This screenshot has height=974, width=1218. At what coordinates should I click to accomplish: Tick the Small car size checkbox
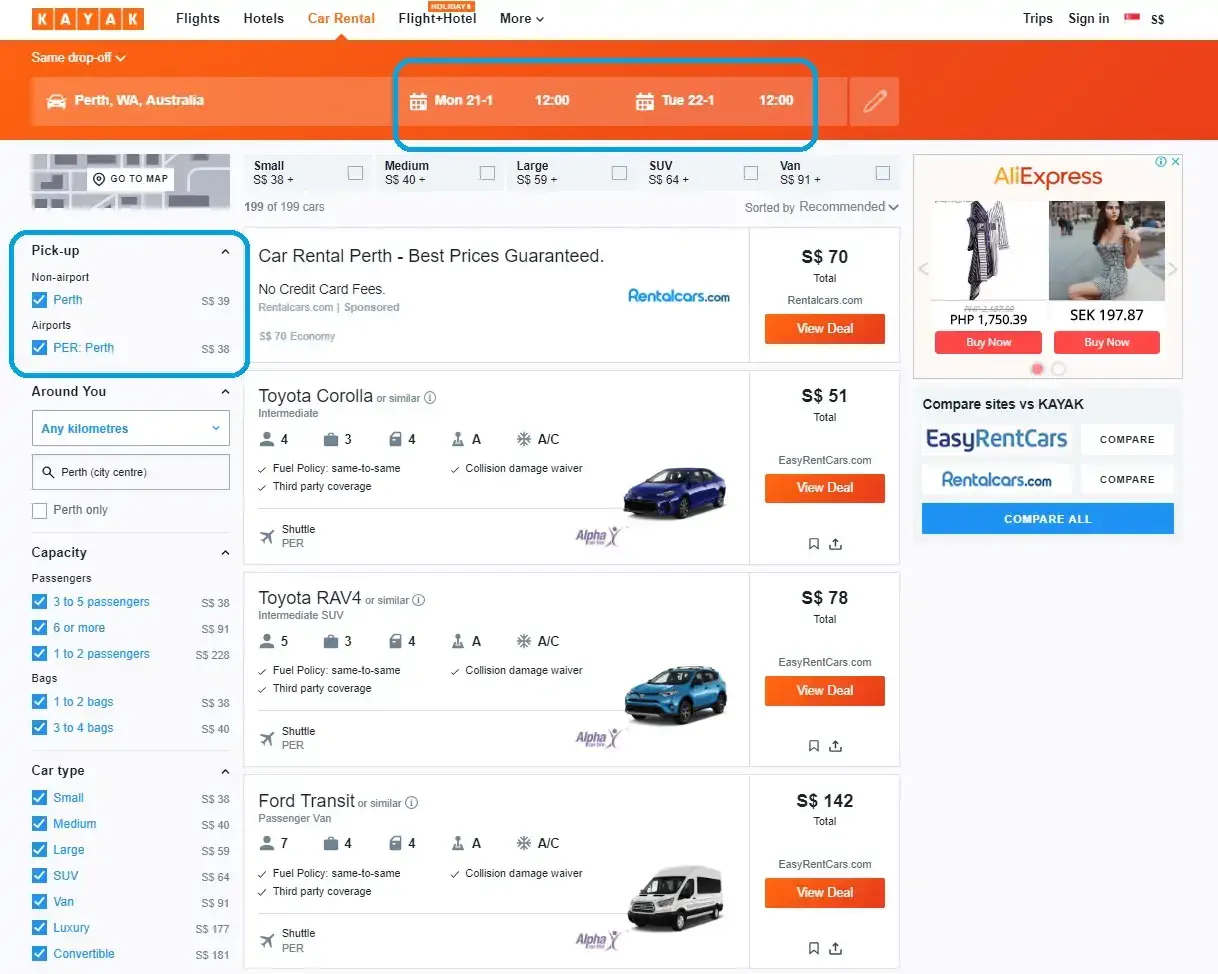[x=355, y=173]
